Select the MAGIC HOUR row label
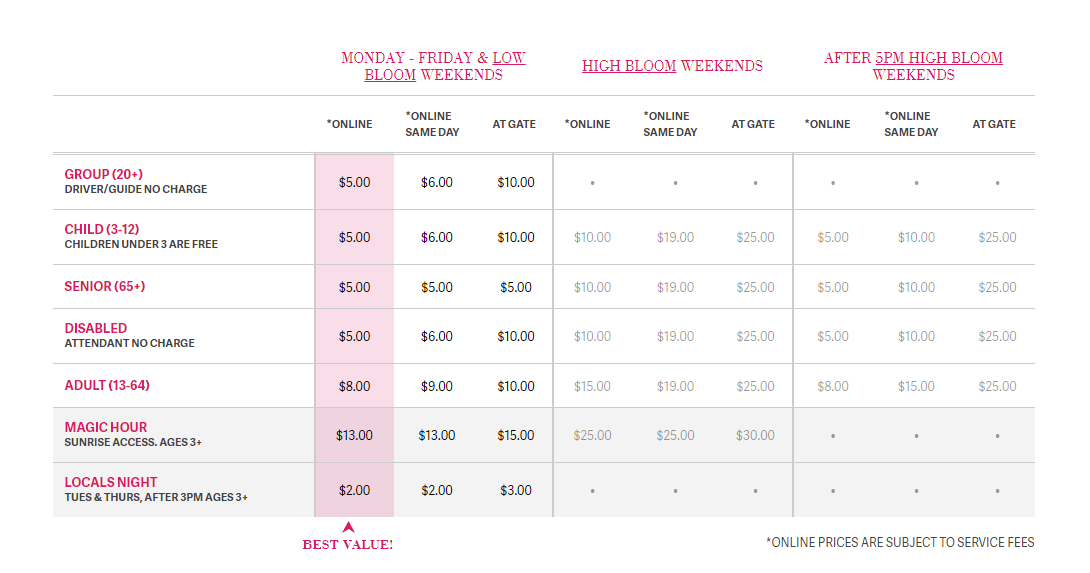This screenshot has width=1090, height=573. pyautogui.click(x=106, y=427)
